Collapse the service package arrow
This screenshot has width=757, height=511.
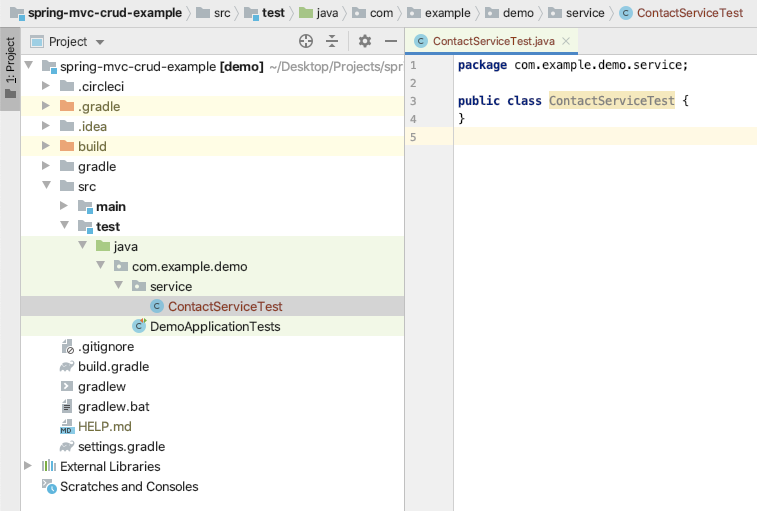coord(119,286)
